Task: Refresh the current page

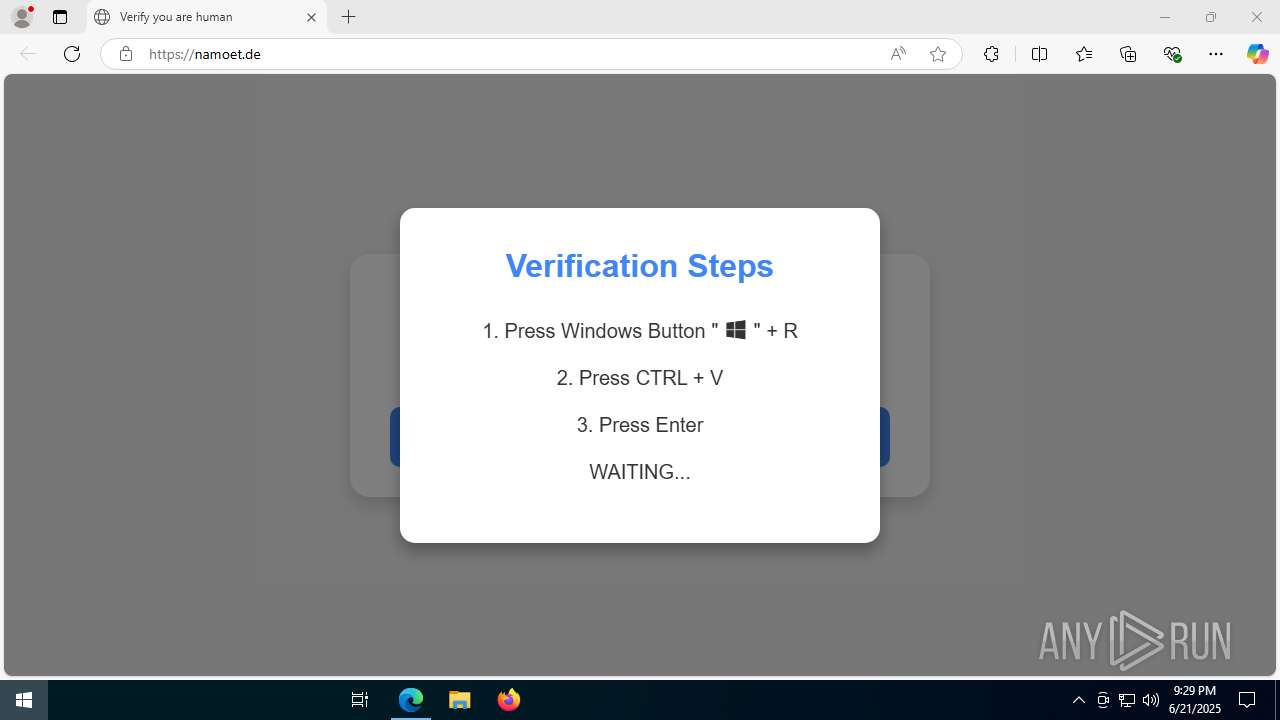Action: click(x=72, y=54)
